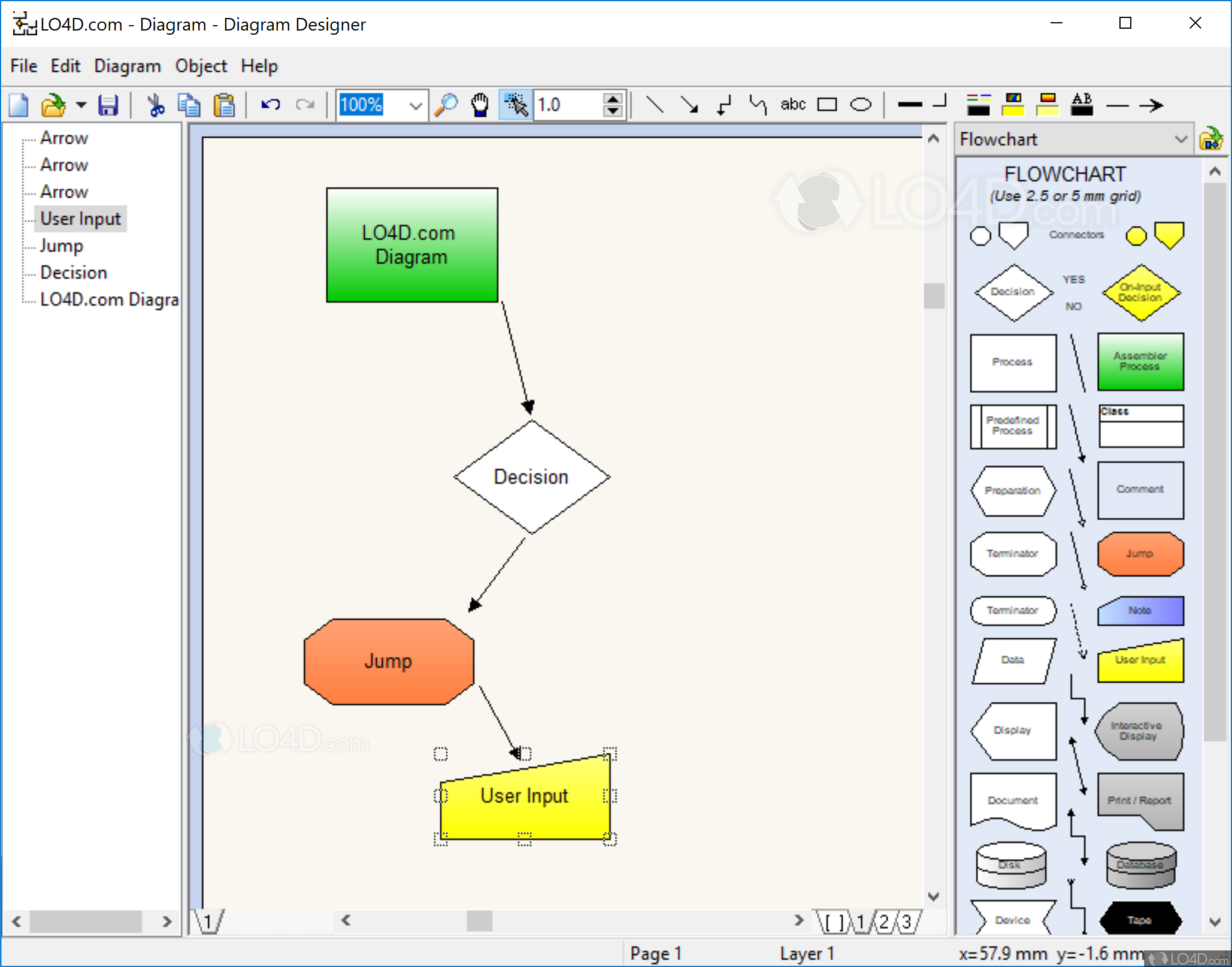Increase the grid size with up stepper
The image size is (1232, 967).
point(613,99)
